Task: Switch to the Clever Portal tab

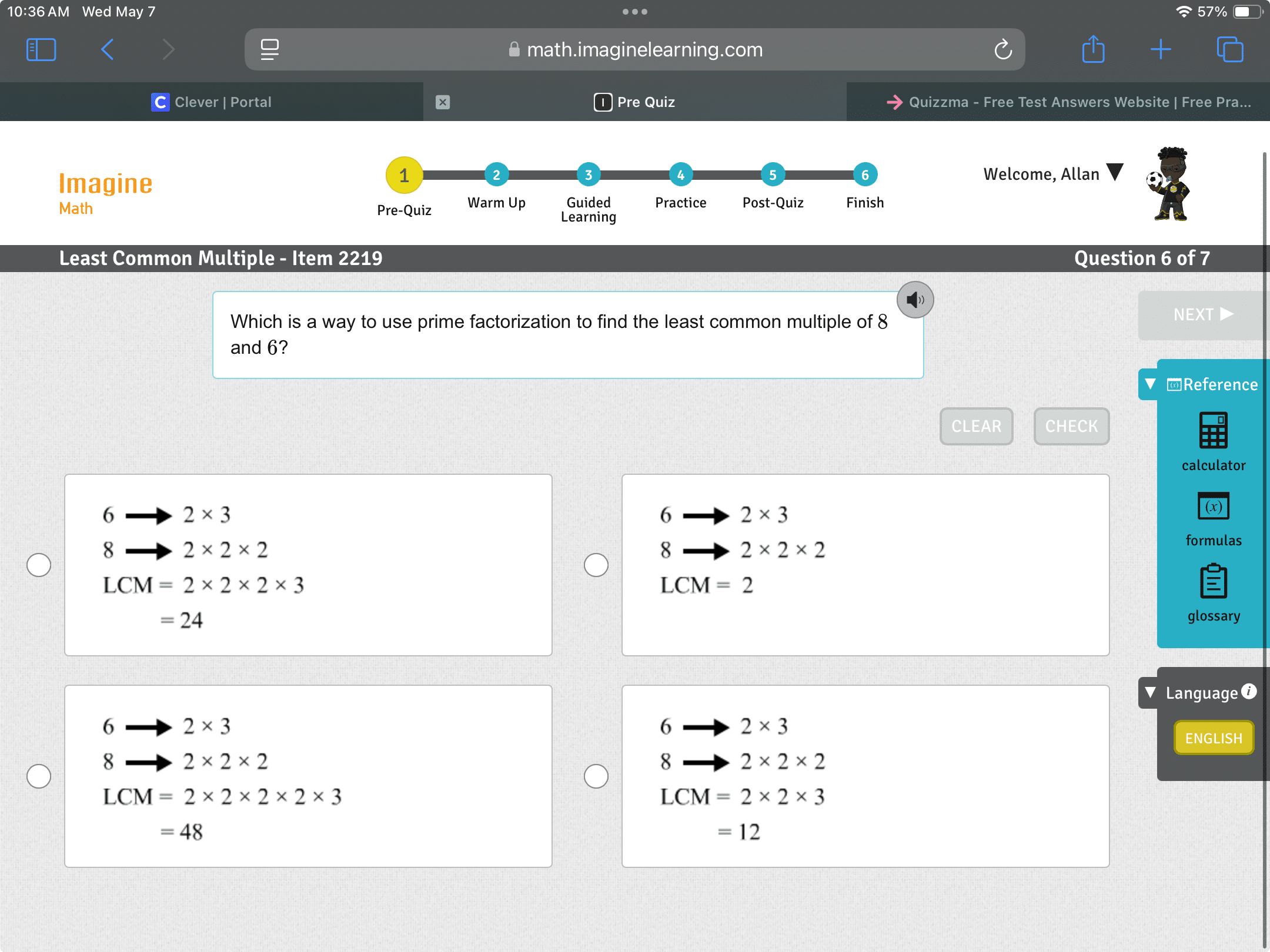Action: click(212, 102)
